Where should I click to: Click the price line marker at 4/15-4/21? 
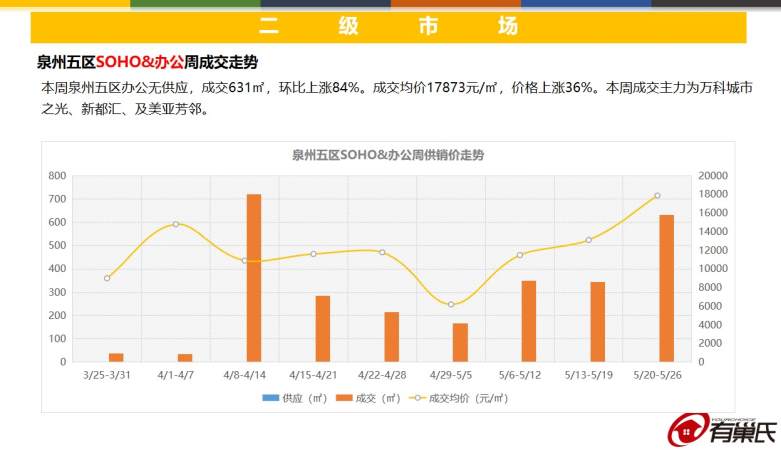click(x=313, y=254)
